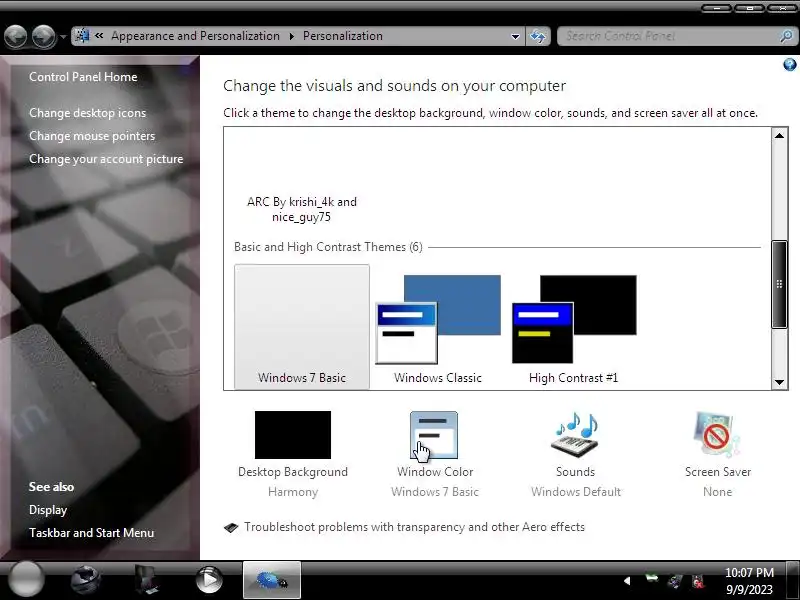Viewport: 800px width, 600px height.
Task: Click the Screen Saver label
Action: 718,472
